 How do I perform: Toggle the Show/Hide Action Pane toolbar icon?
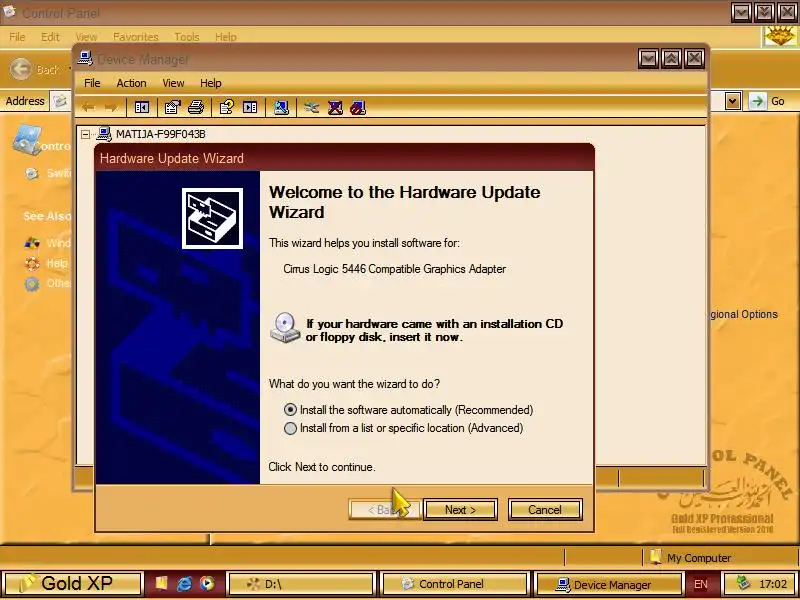coord(250,107)
